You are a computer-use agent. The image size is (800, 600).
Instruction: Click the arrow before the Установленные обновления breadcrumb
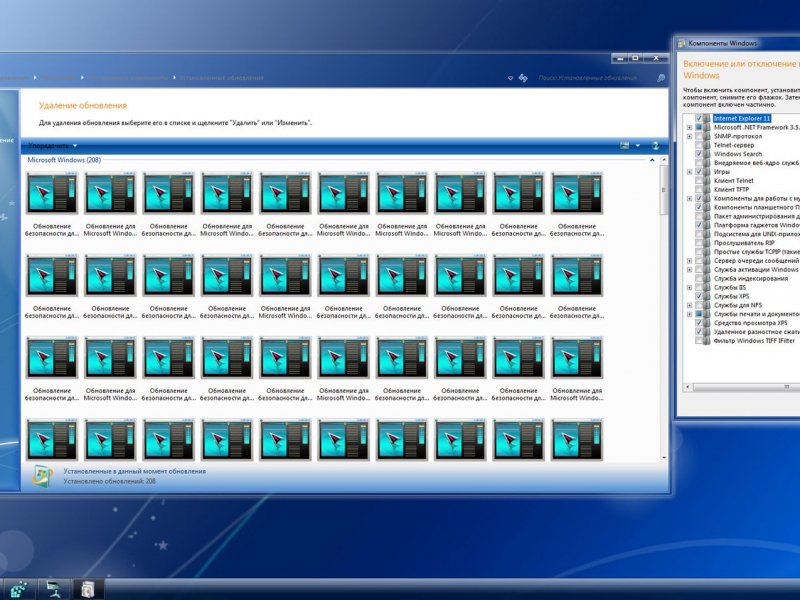coord(174,78)
